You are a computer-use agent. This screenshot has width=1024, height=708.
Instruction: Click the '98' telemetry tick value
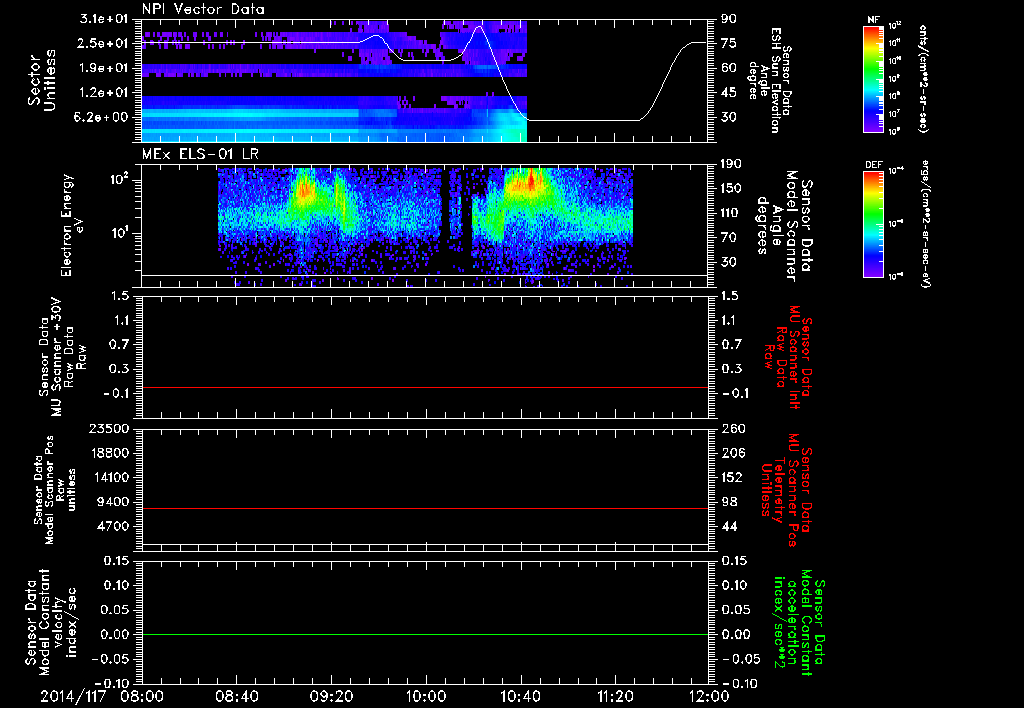(729, 502)
